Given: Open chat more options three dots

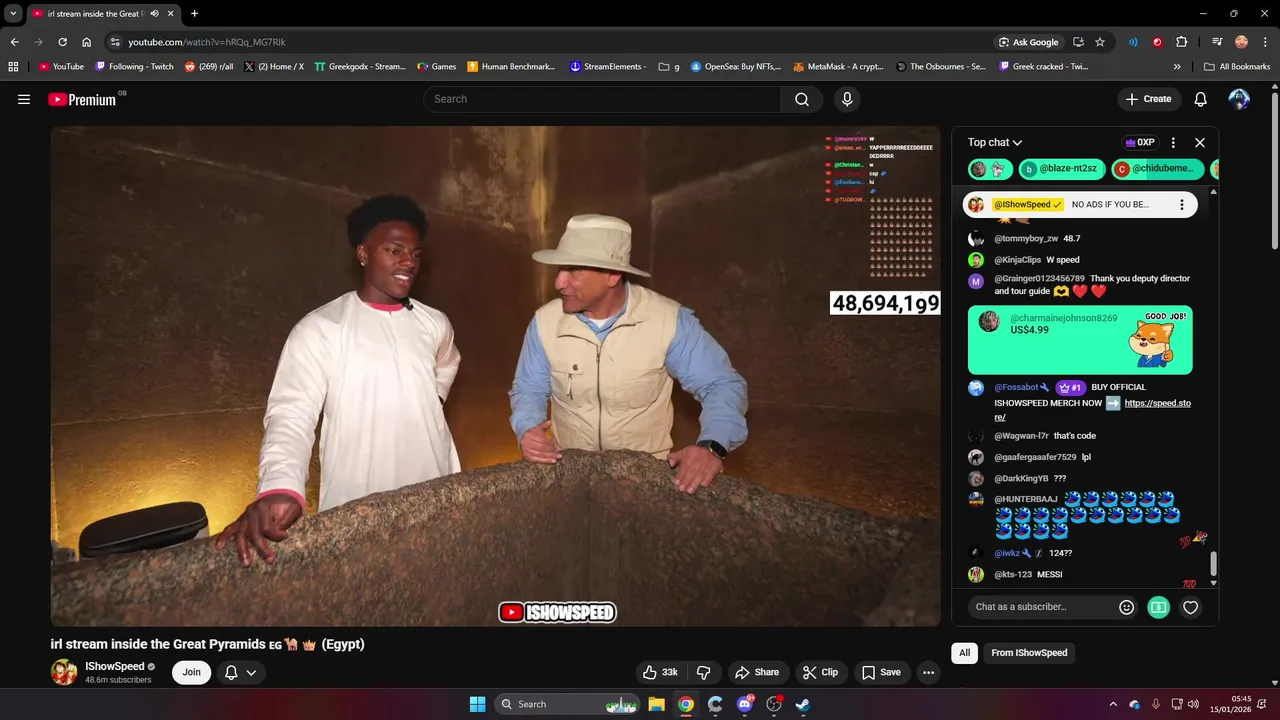Looking at the screenshot, I should coord(1173,143).
